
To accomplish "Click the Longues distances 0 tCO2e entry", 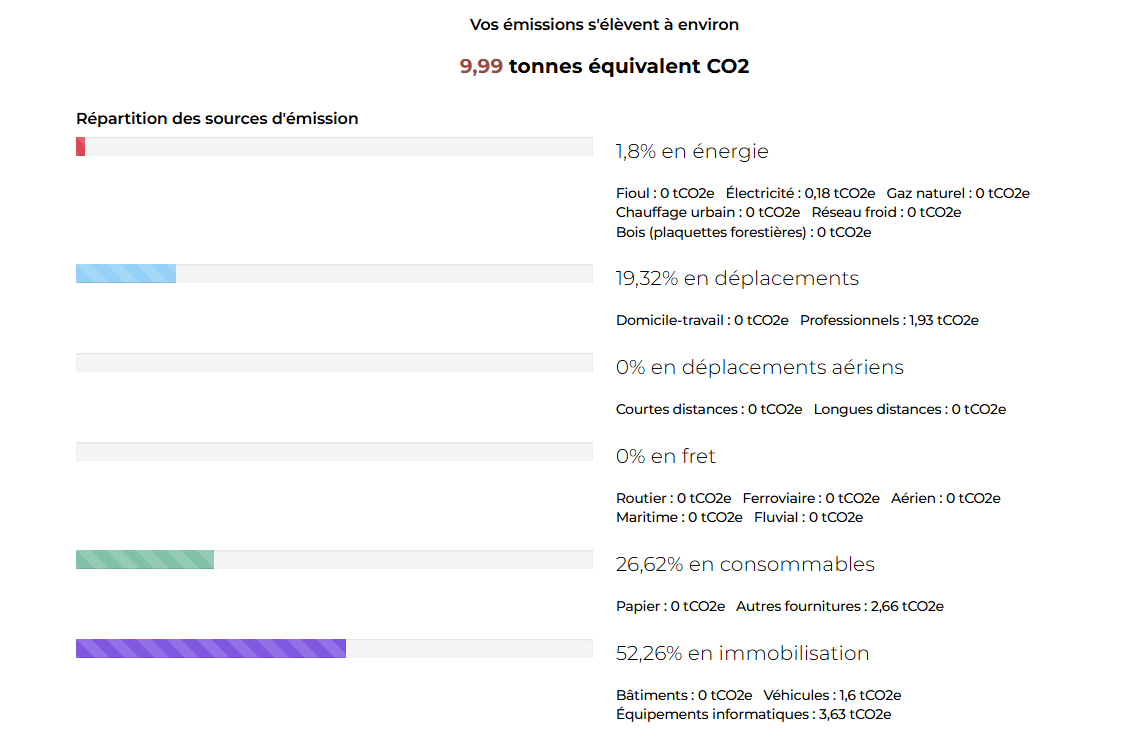I will [x=910, y=409].
